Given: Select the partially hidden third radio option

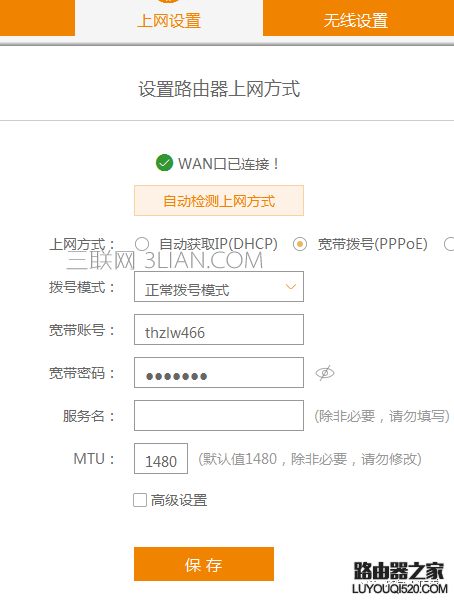Looking at the screenshot, I should click(449, 244).
